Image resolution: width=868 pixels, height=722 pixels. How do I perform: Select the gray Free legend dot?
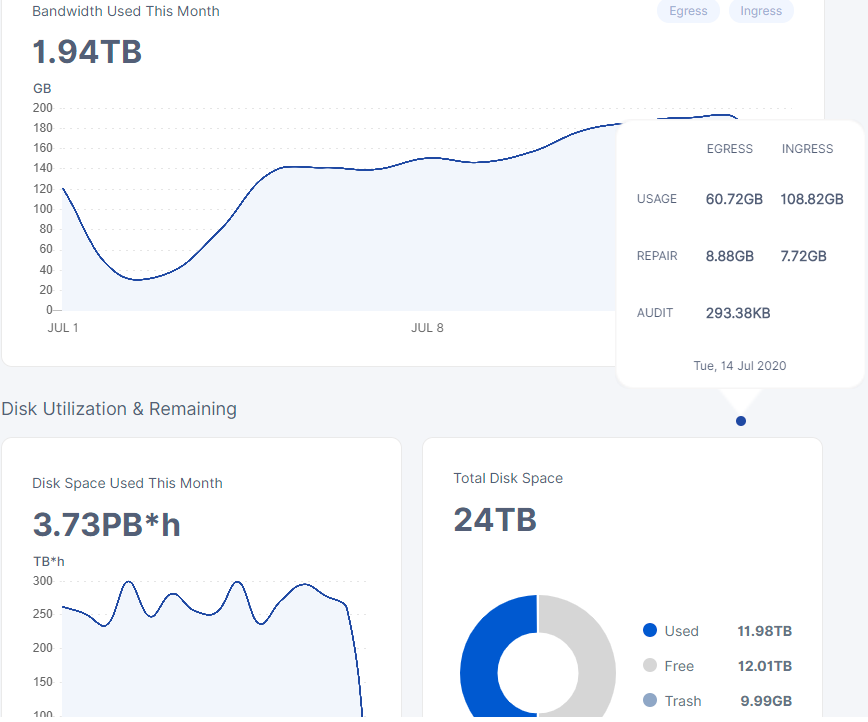[x=650, y=666]
